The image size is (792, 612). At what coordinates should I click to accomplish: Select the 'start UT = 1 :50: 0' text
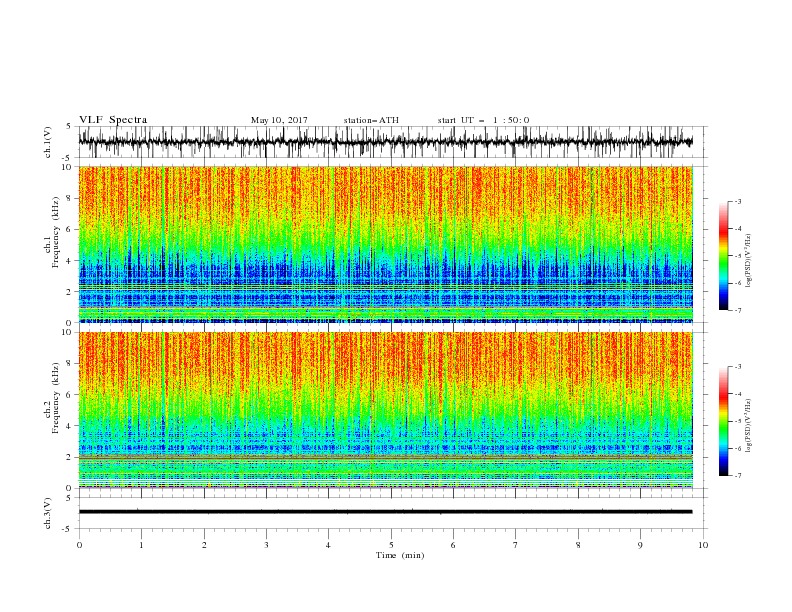pyautogui.click(x=483, y=120)
